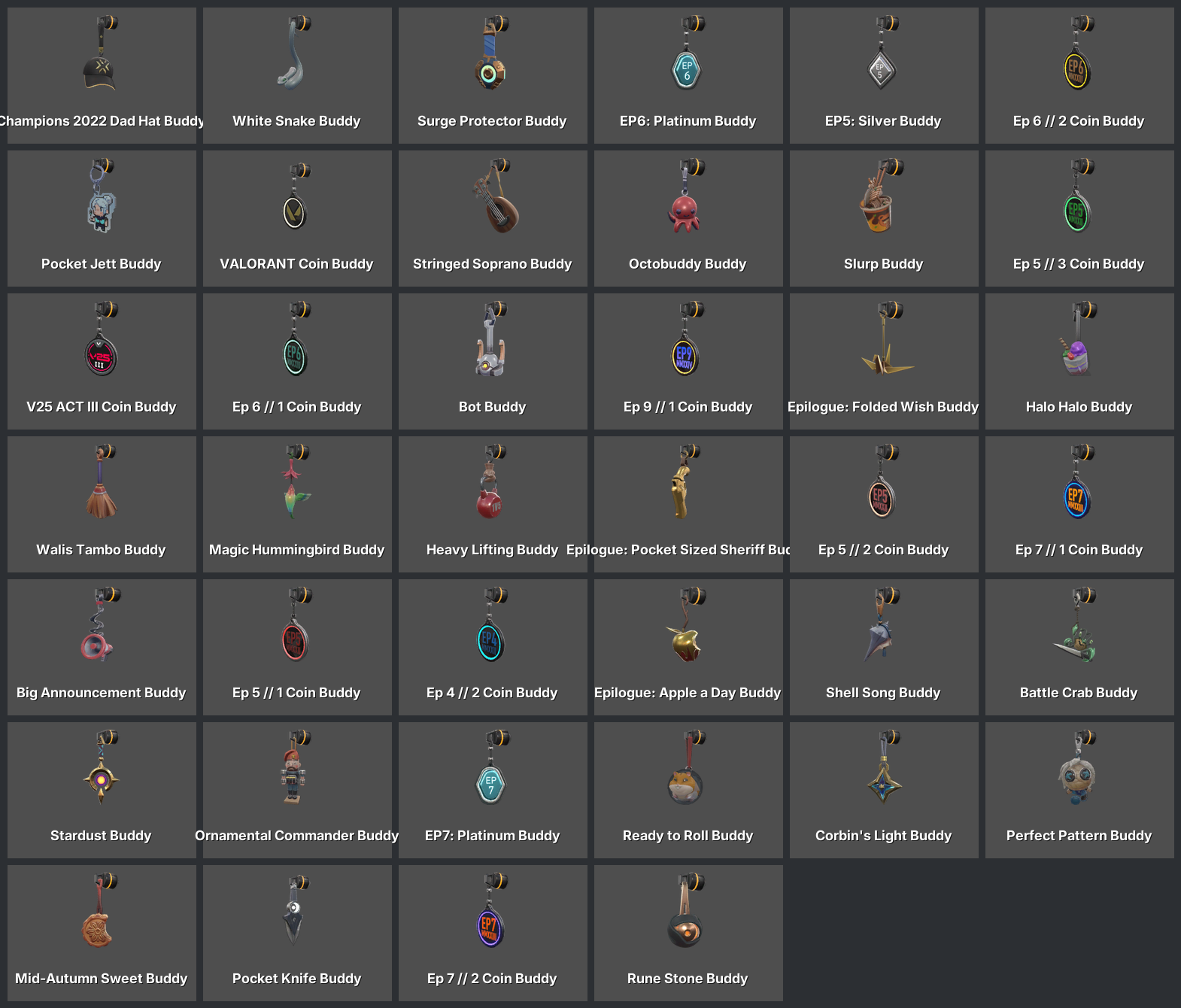Select the Walis Tambo Buddy broom icon
Screen dimensions: 1181x1008
pos(102,481)
